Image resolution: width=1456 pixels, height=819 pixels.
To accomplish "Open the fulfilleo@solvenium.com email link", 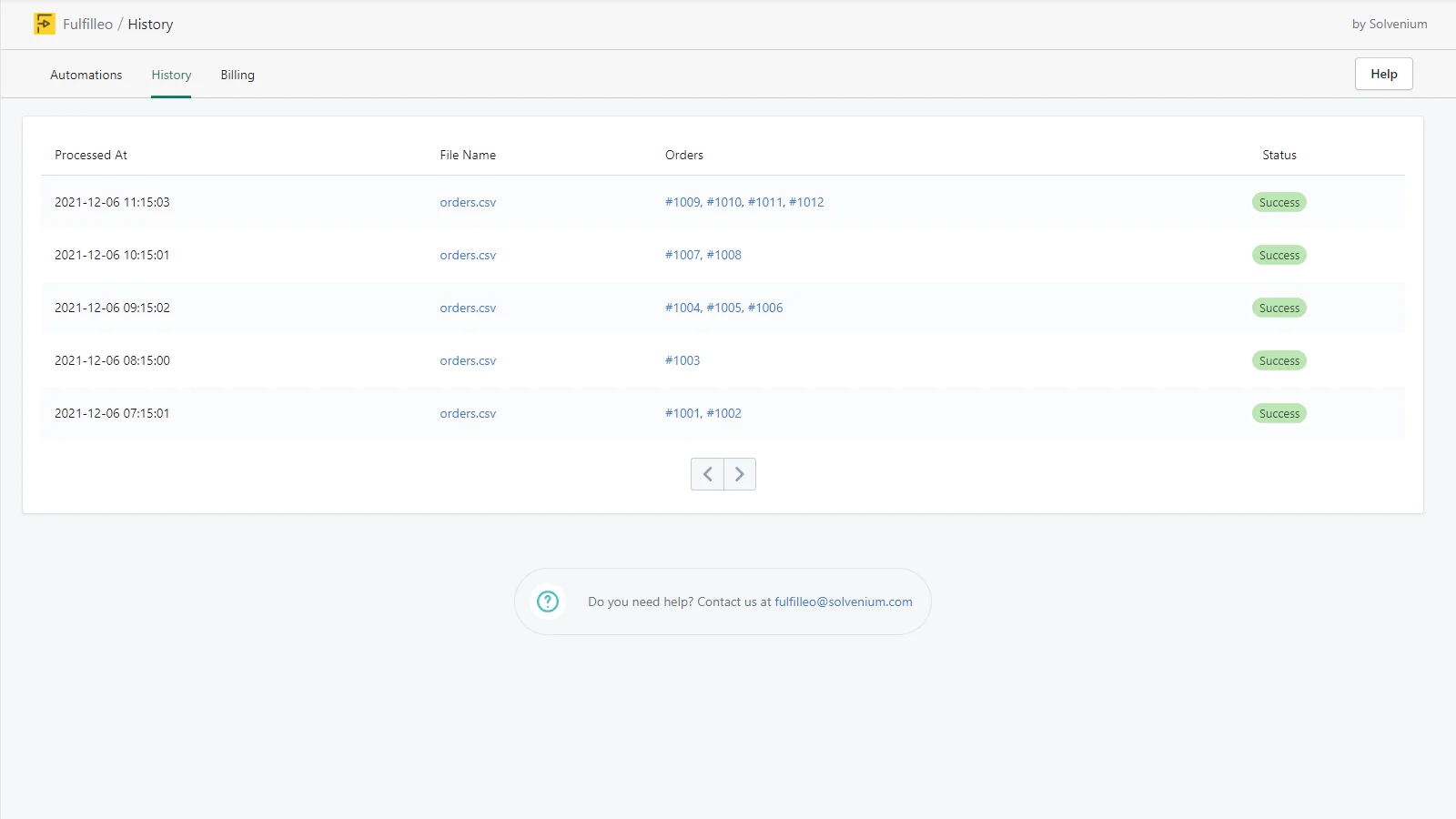I will pyautogui.click(x=843, y=602).
